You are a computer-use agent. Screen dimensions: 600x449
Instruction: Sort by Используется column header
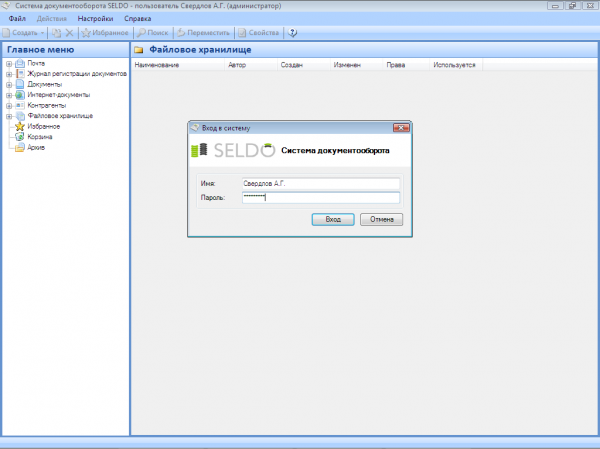coord(456,65)
